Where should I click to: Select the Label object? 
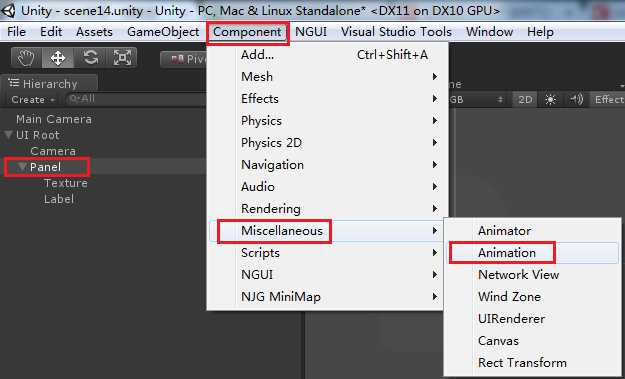pos(59,199)
